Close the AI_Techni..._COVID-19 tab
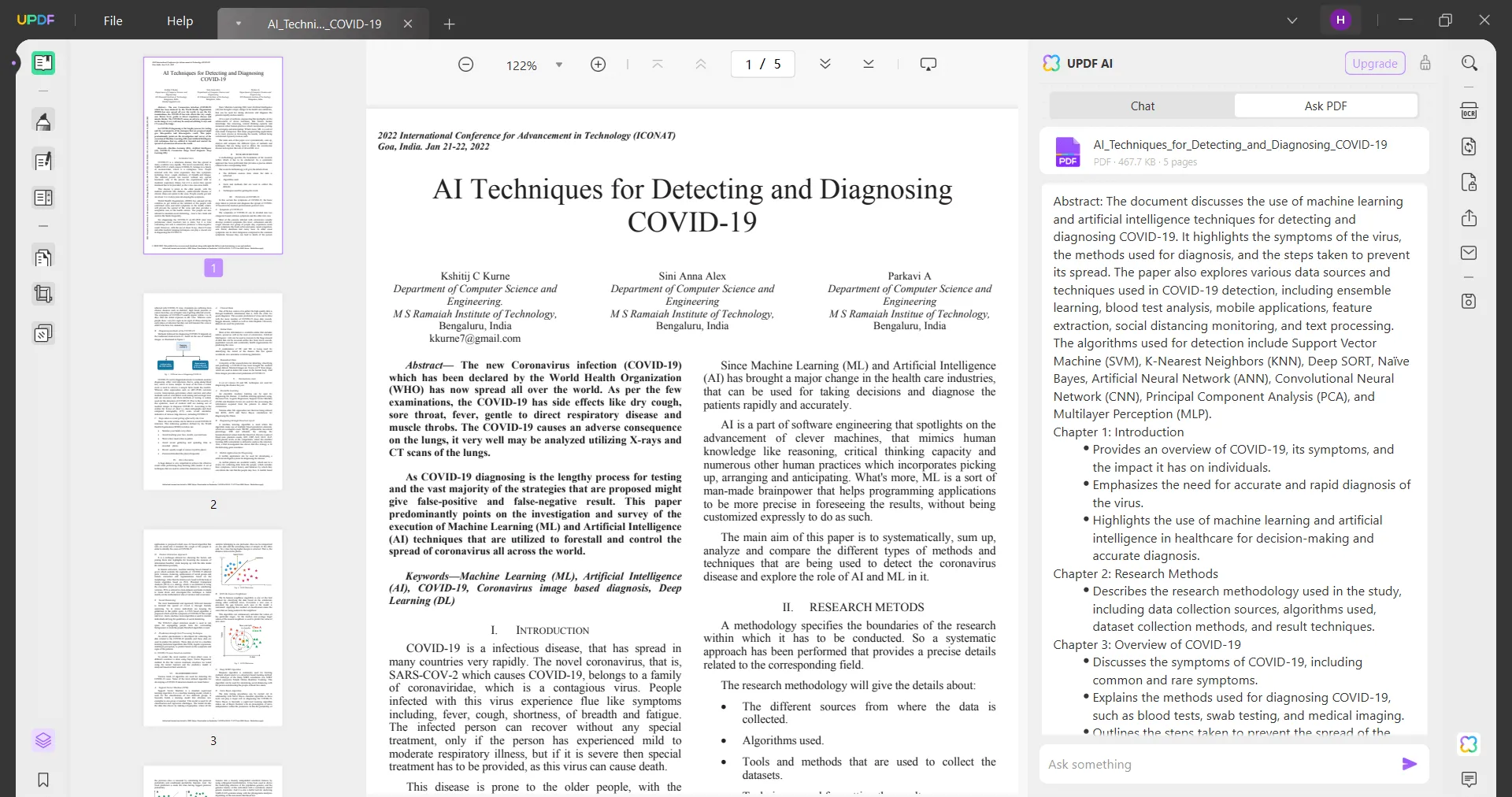 coord(408,24)
